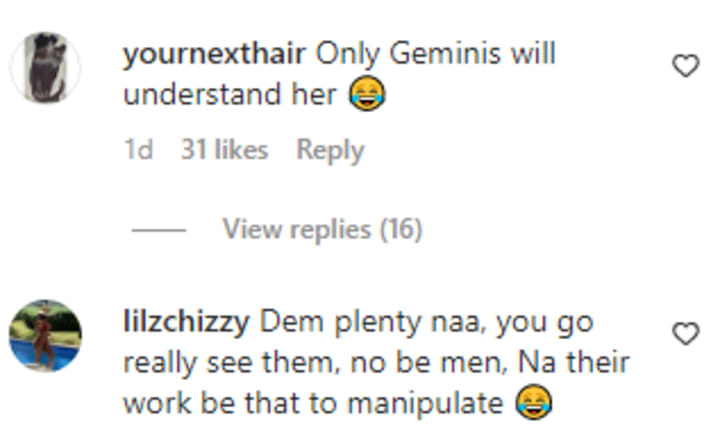This screenshot has width=720, height=436.
Task: Click the '1d' comment timestamp
Action: (x=138, y=150)
